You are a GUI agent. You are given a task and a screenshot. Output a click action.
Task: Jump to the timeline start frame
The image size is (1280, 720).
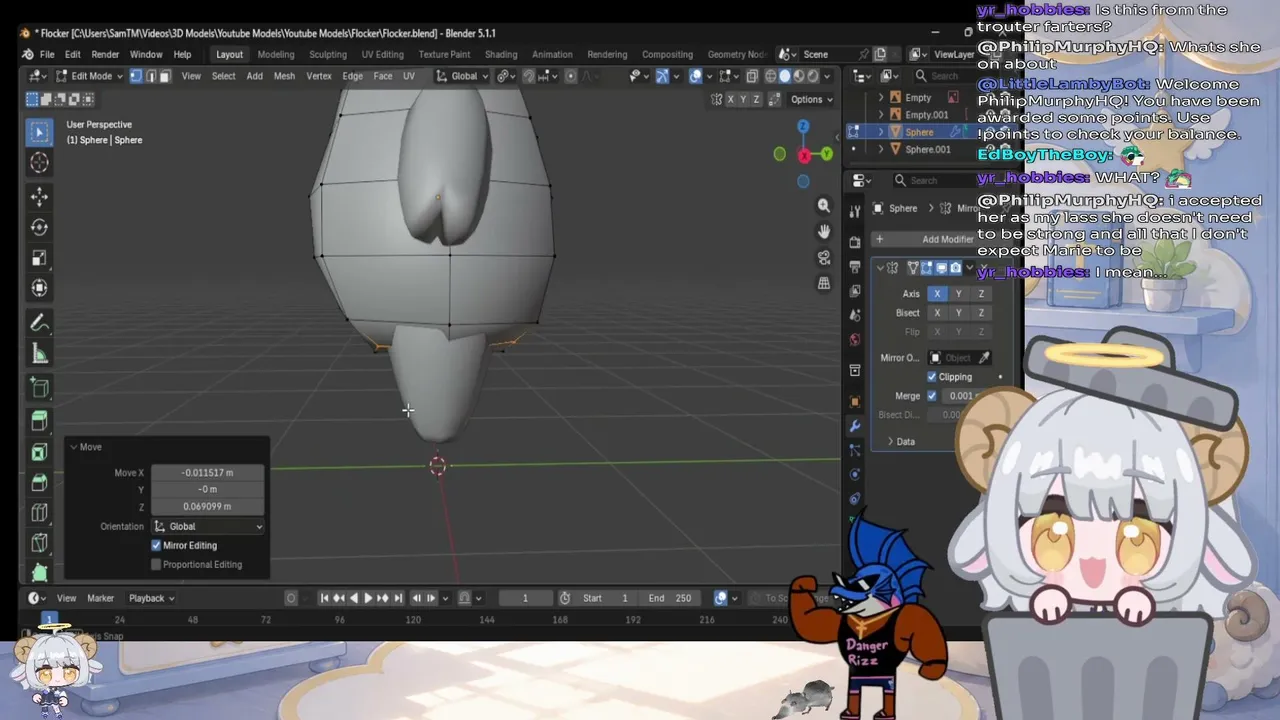click(325, 598)
